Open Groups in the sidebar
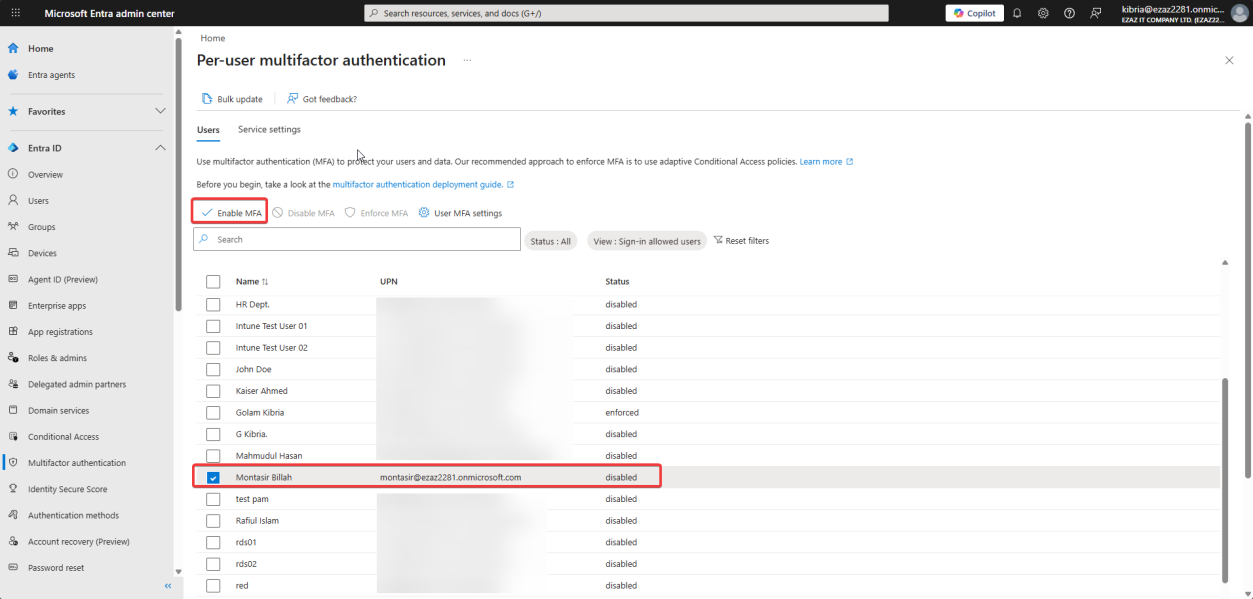 click(41, 227)
